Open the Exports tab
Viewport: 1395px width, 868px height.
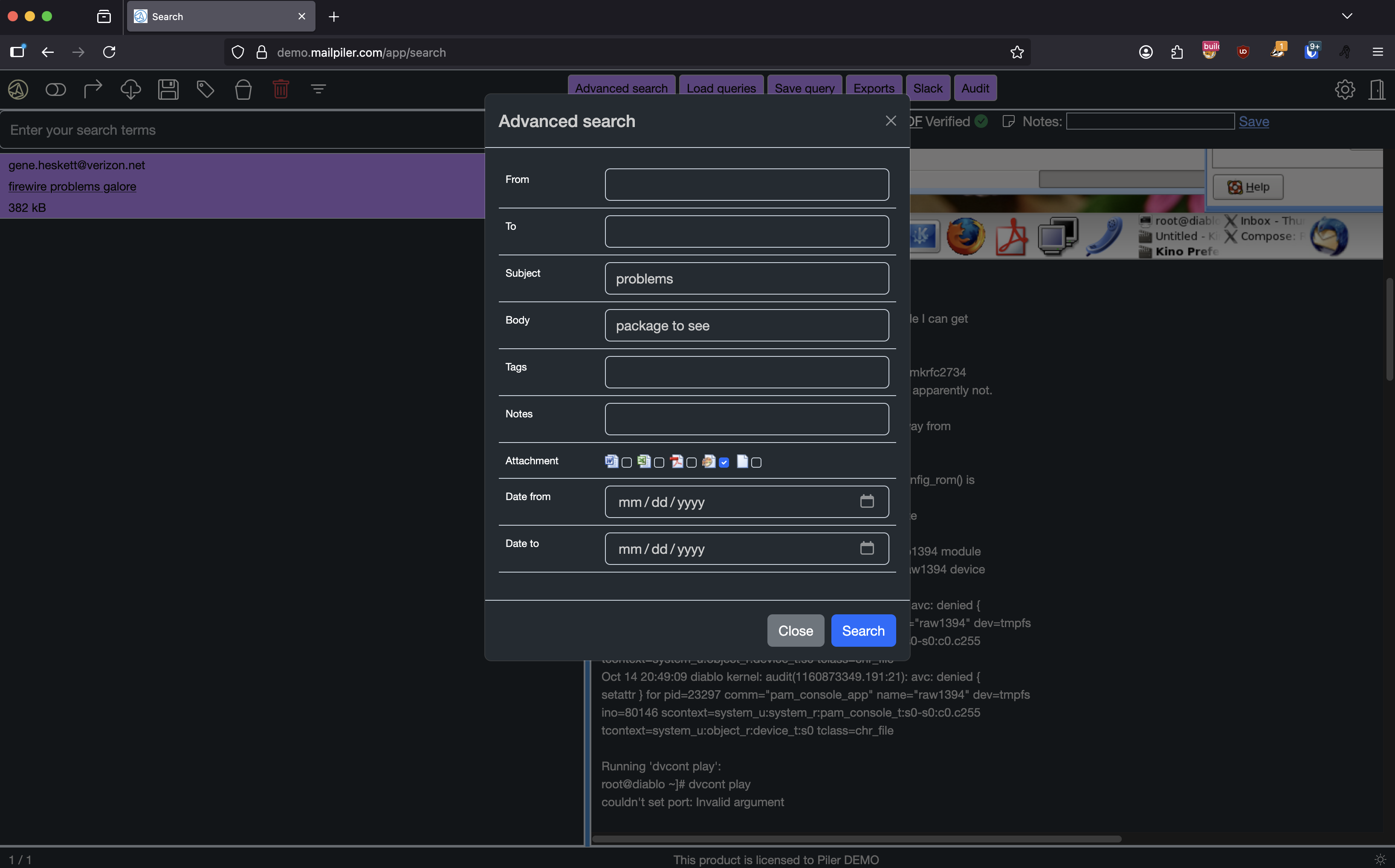[x=873, y=88]
